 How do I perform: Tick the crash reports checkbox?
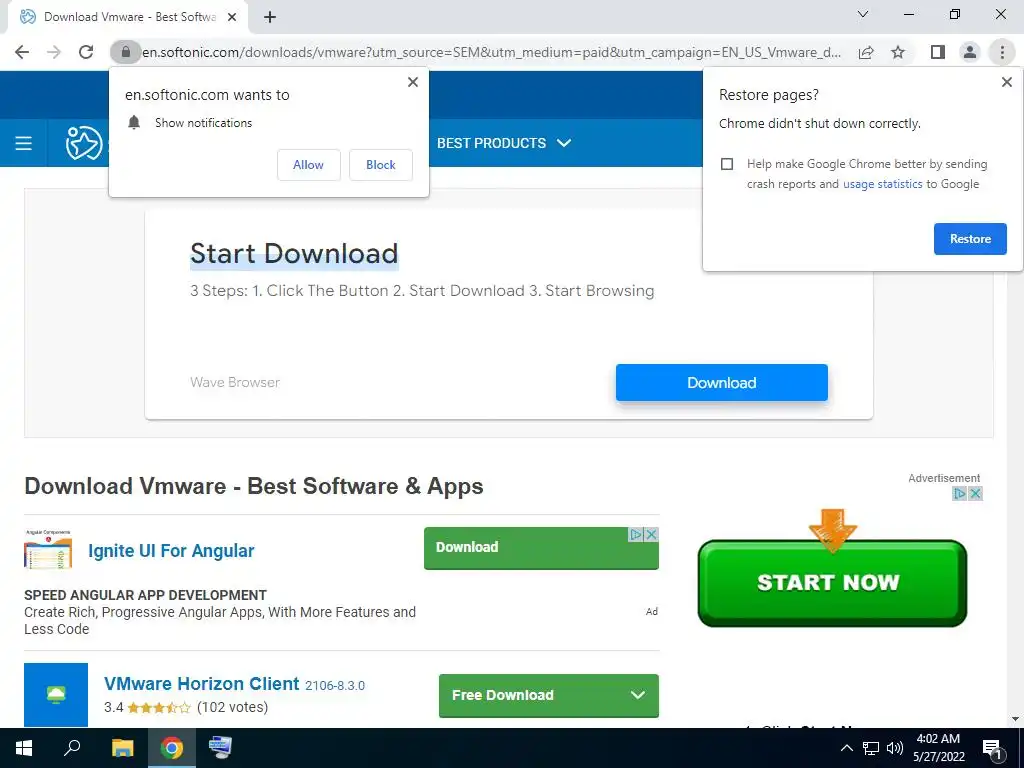click(x=727, y=164)
